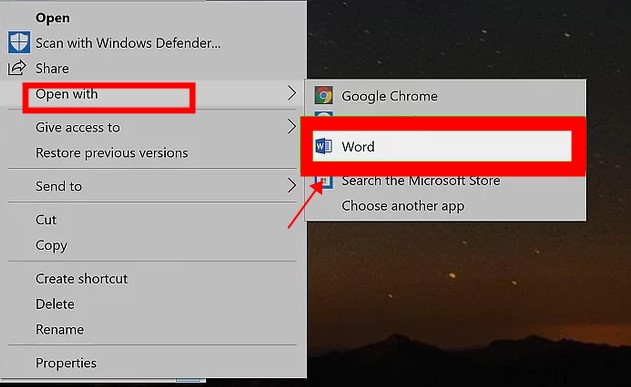The height and width of the screenshot is (387, 631).
Task: Choose Delete from the context menu
Action: point(55,304)
